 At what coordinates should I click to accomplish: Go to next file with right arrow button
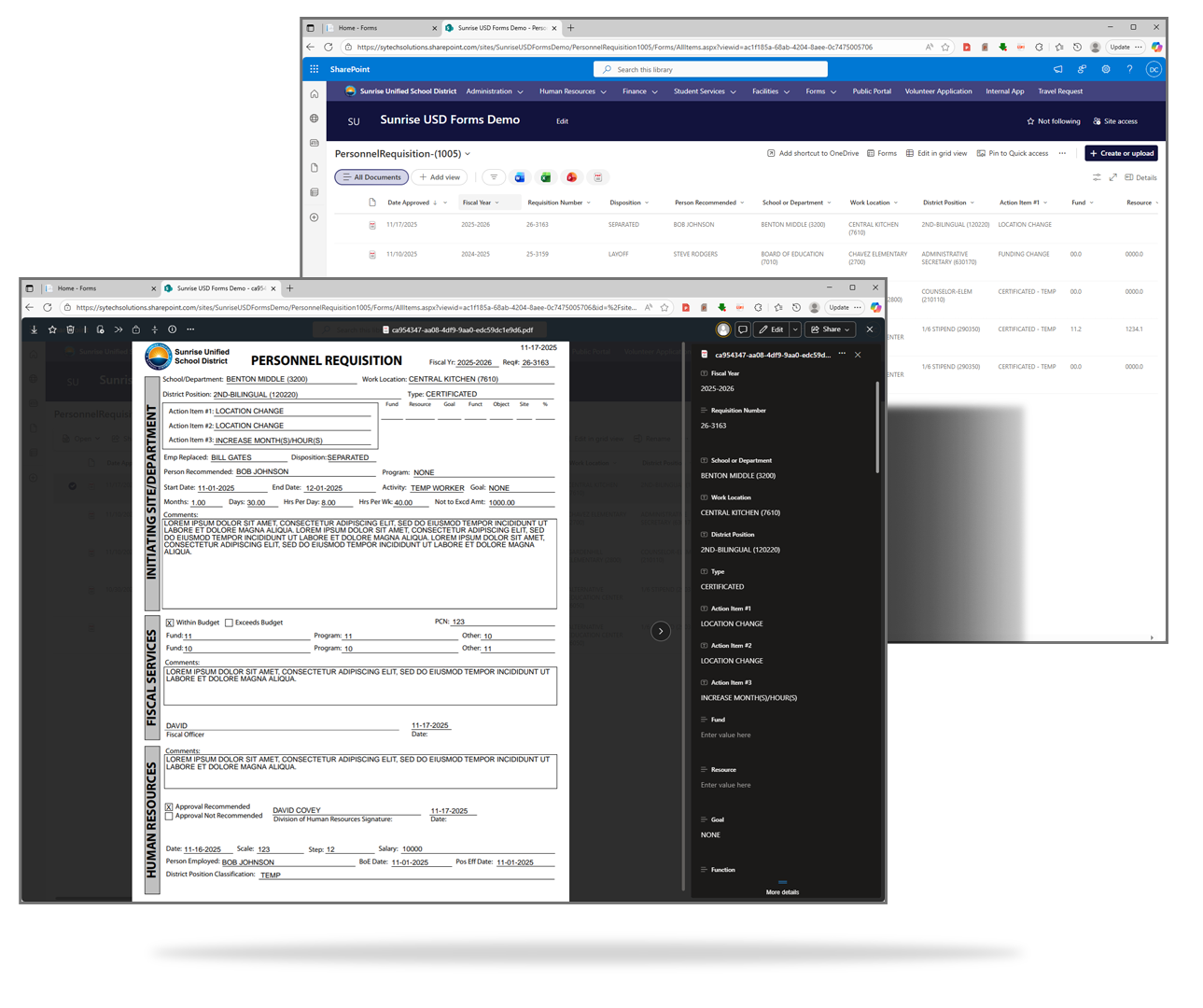(x=661, y=631)
